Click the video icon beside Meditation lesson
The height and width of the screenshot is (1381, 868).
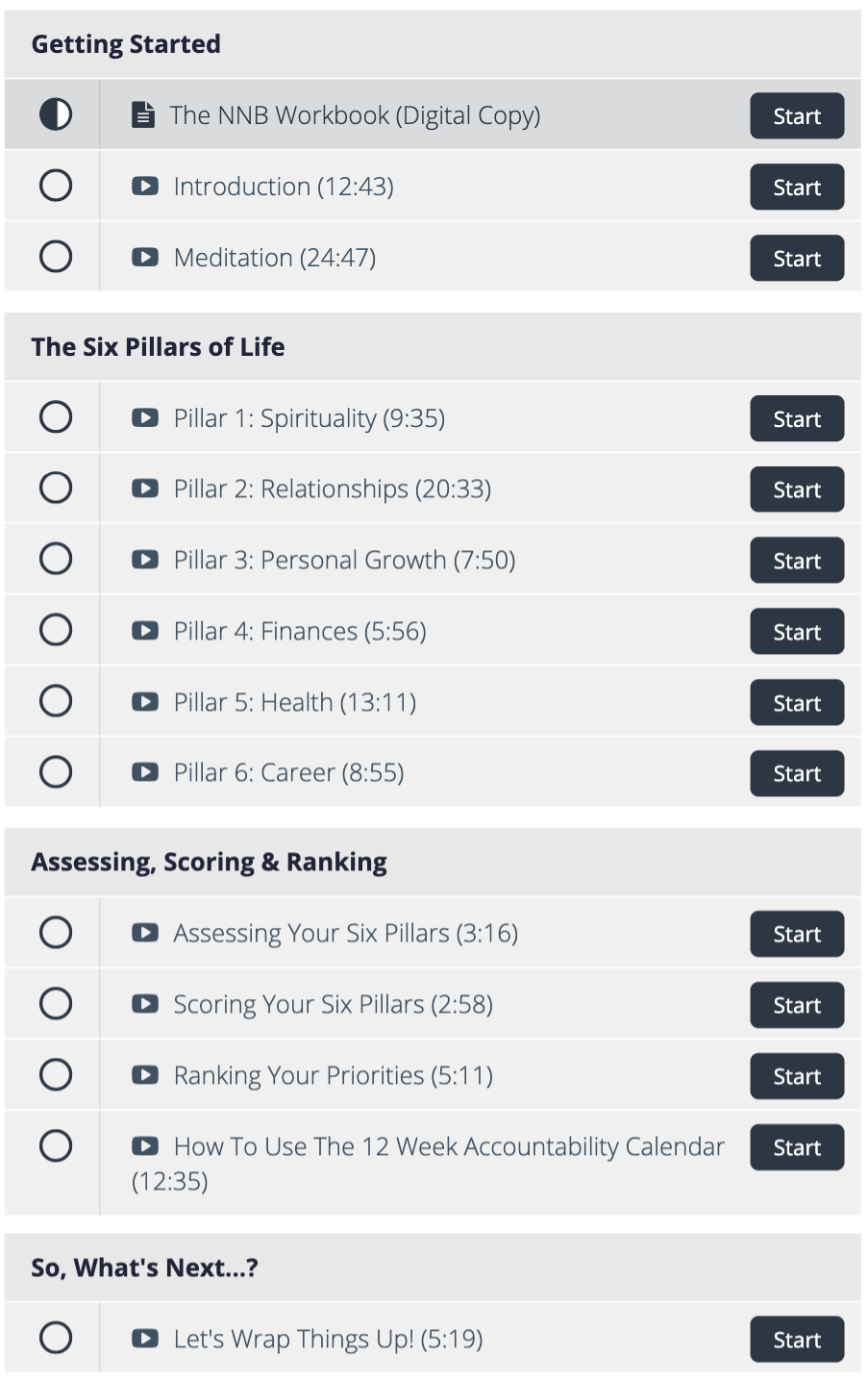click(145, 258)
